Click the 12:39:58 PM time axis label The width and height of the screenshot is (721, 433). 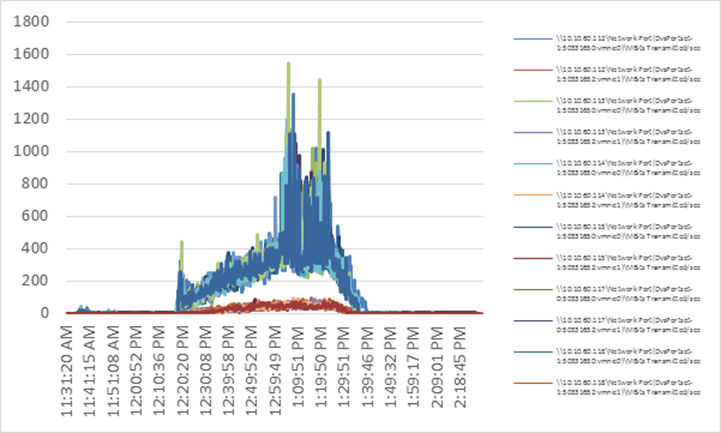coord(229,370)
